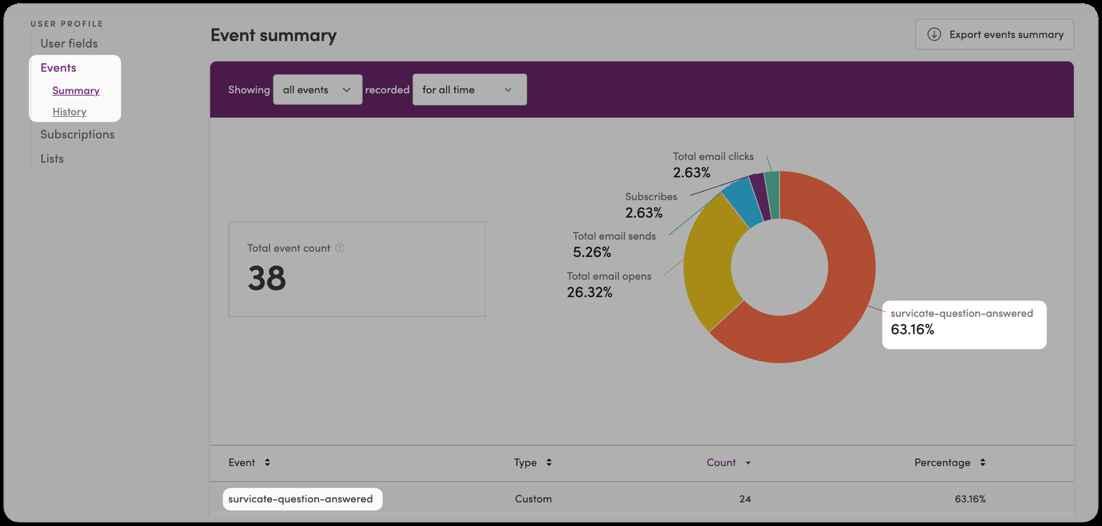Click the Event summary heading
This screenshot has height=526, width=1102.
(273, 35)
